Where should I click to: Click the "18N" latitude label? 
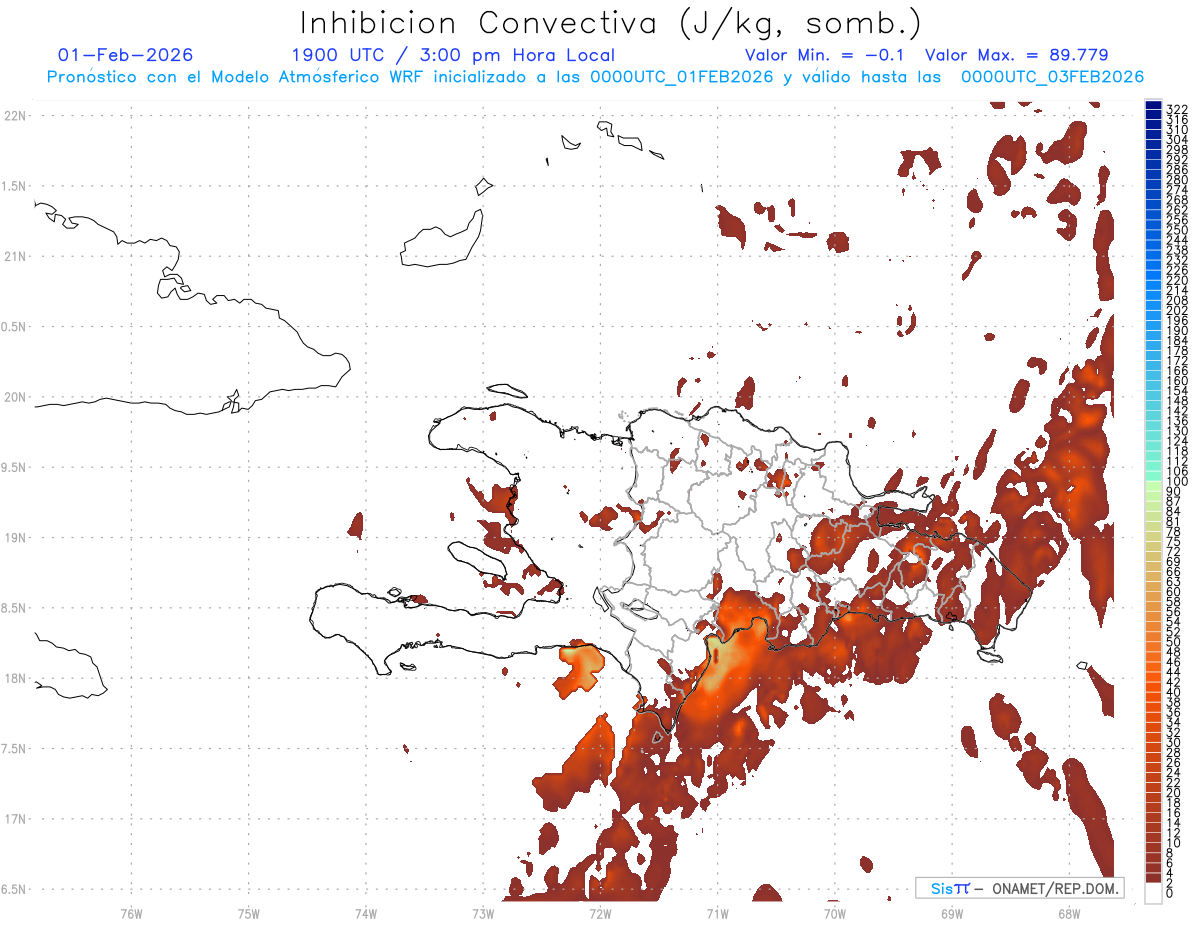[x=15, y=678]
